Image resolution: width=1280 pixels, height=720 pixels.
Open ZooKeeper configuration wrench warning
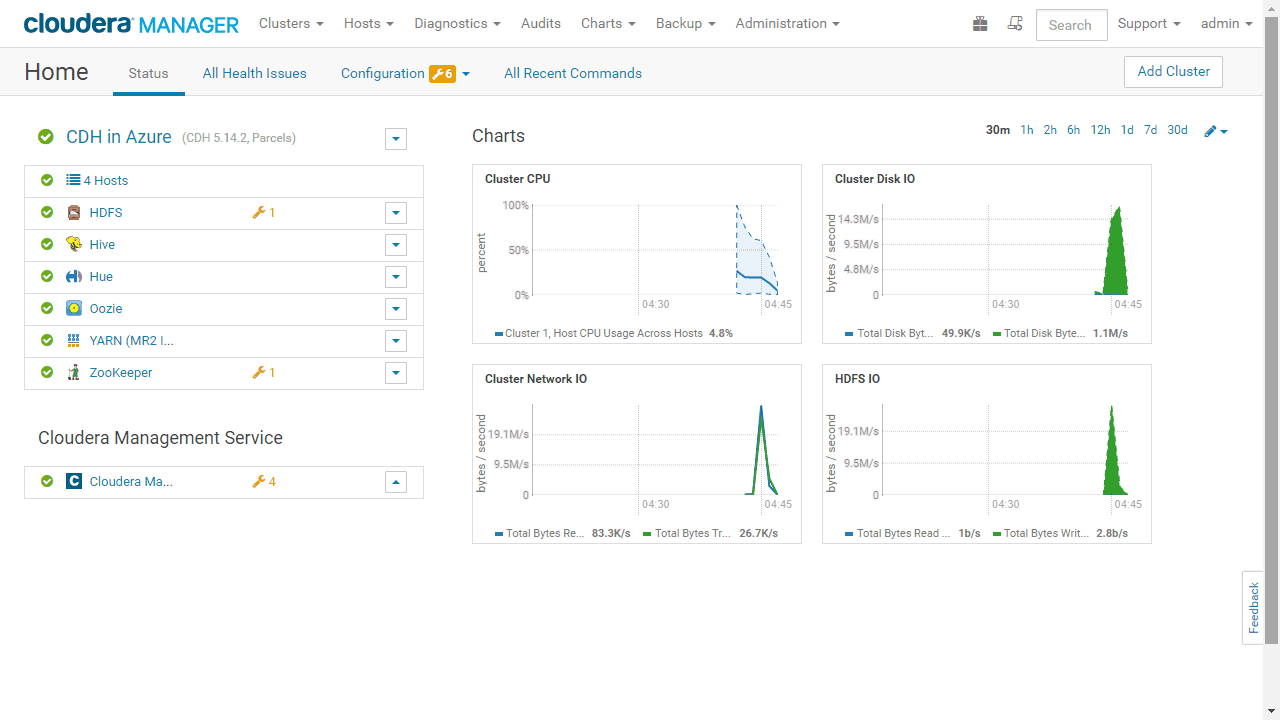pyautogui.click(x=264, y=372)
